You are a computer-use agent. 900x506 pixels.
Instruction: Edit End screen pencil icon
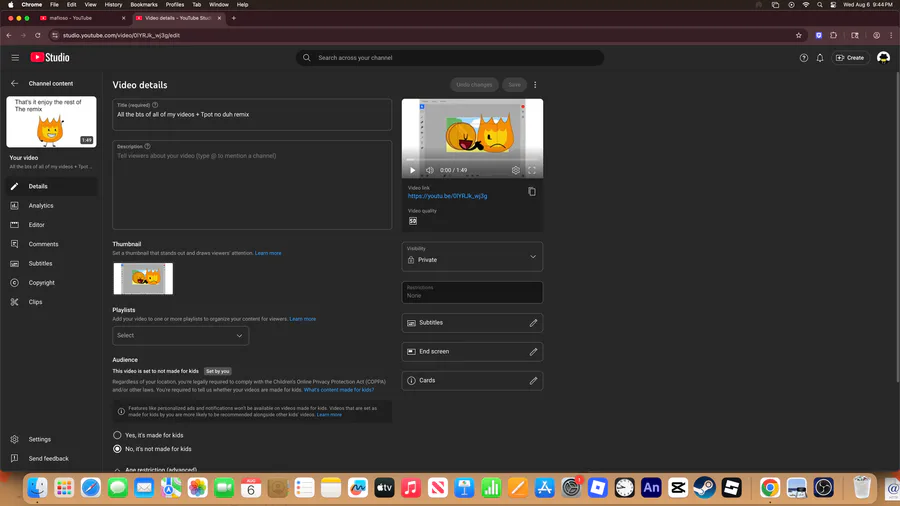533,352
